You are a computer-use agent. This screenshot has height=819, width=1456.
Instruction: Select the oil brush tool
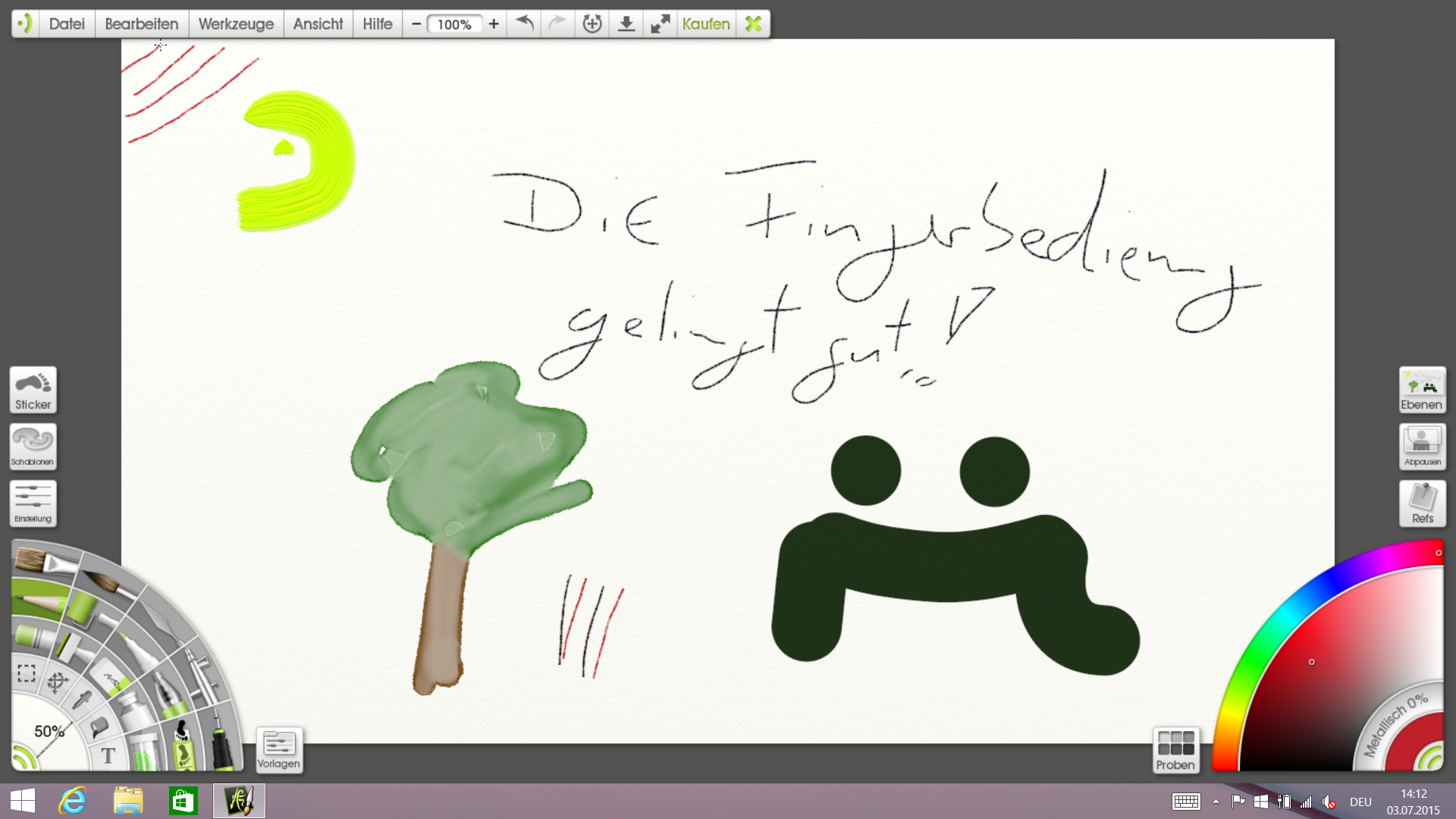pos(44,563)
